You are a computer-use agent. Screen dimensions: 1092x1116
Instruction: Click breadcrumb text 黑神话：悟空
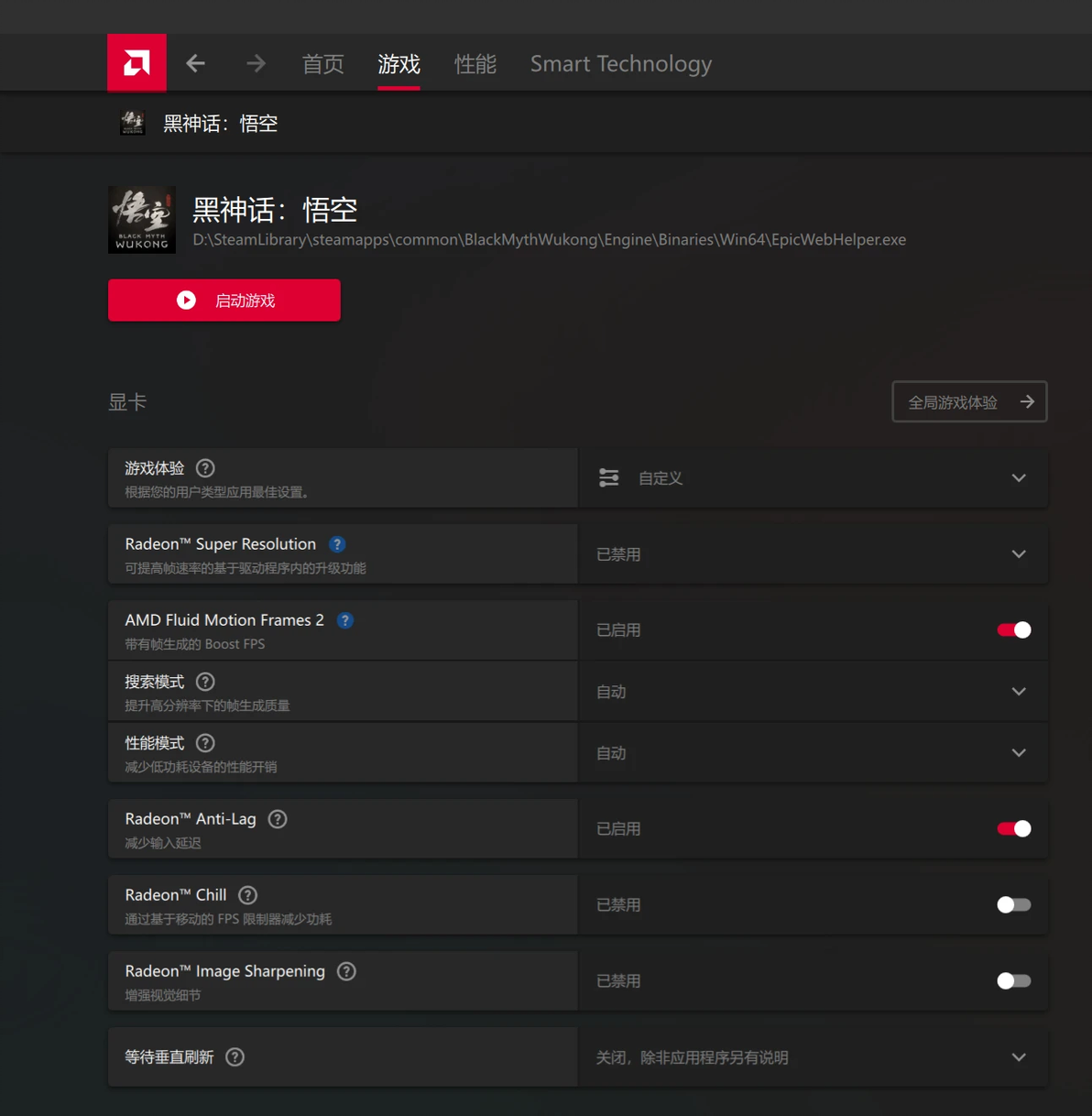(220, 124)
